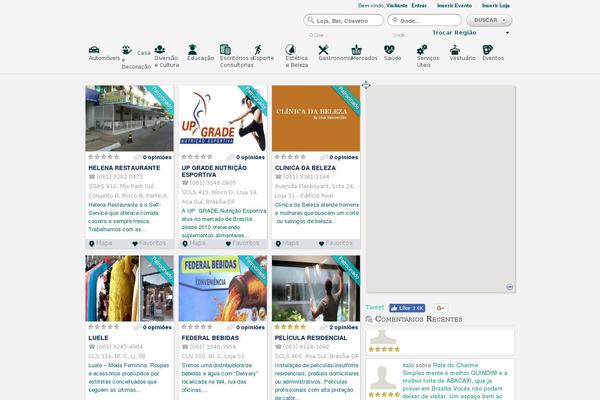Screen dimensions: 600x400
Task: Click the Tweet link
Action: click(375, 307)
